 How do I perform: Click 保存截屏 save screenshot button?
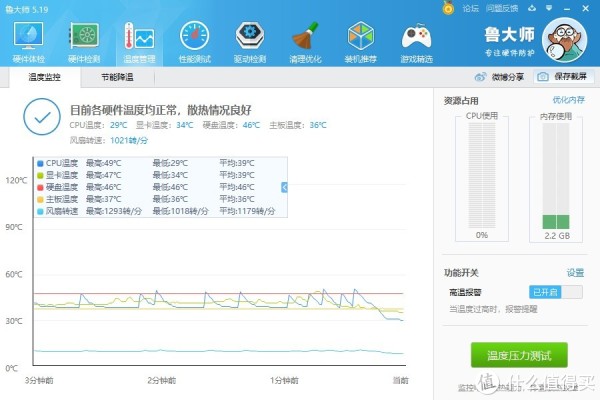(x=565, y=77)
